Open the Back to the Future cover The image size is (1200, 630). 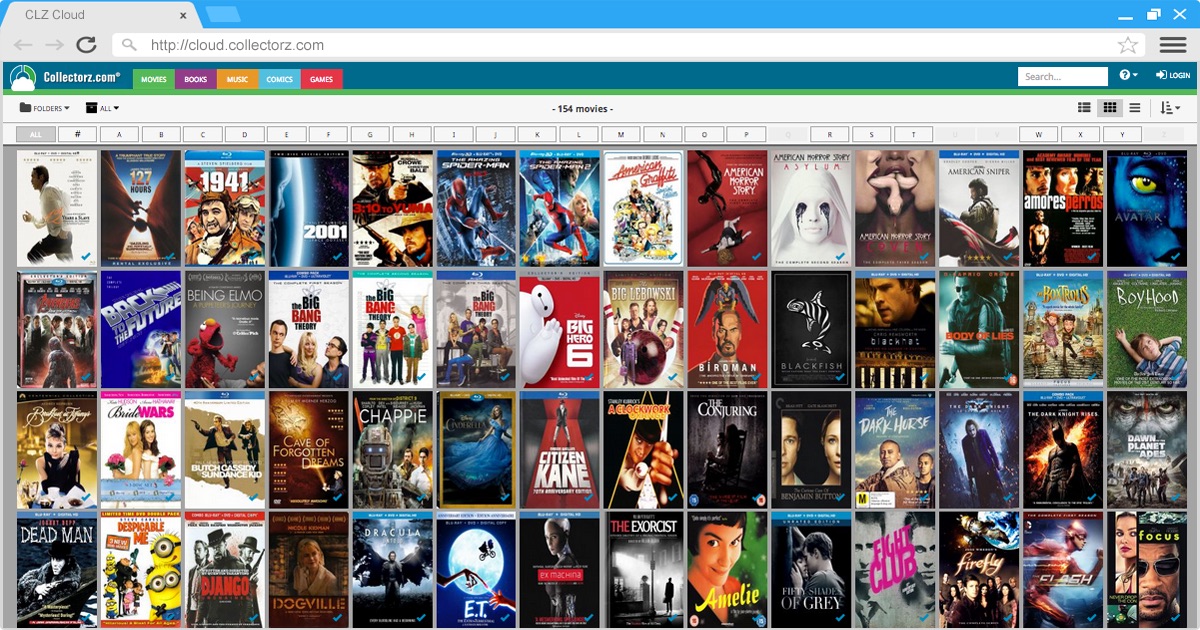pos(141,329)
